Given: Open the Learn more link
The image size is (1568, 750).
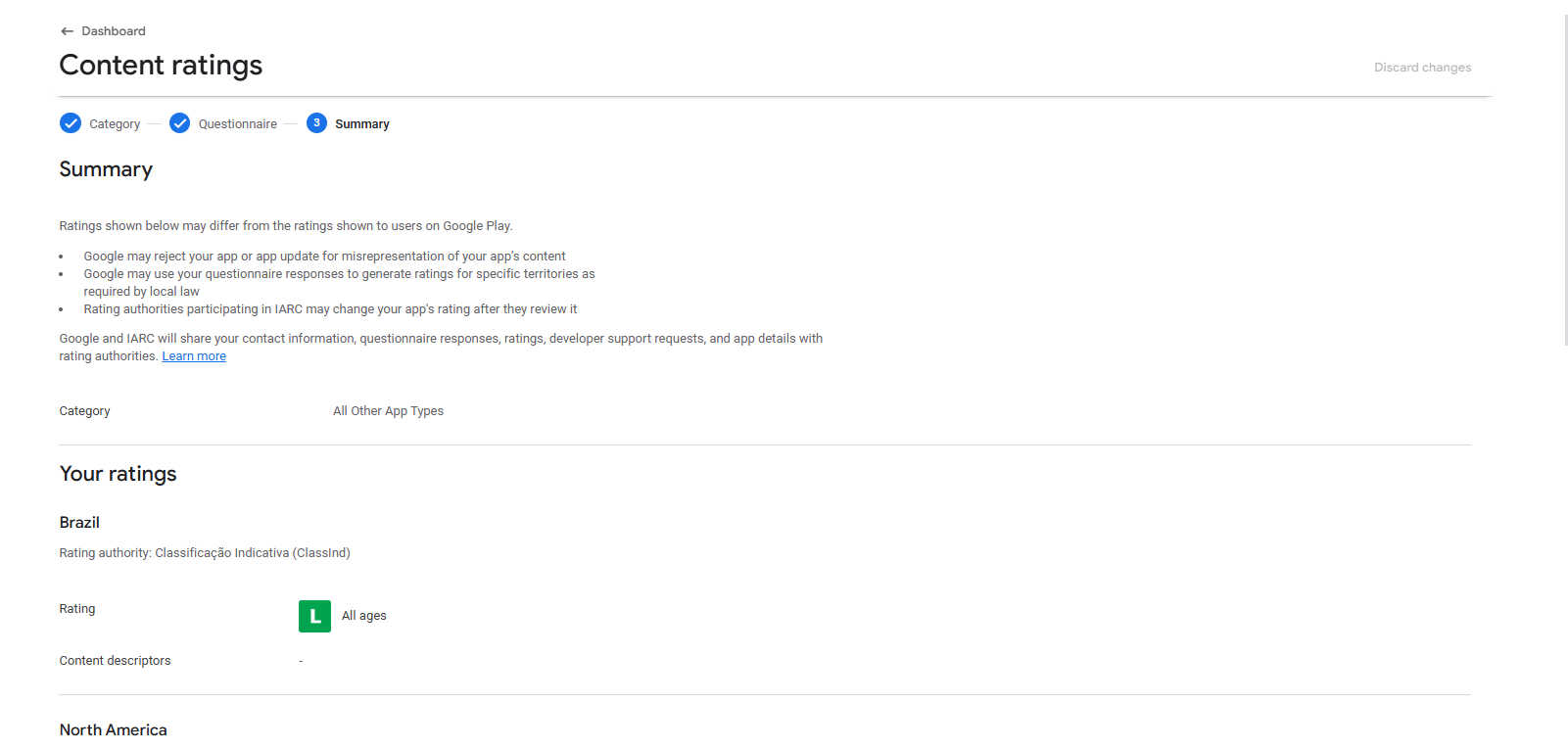Looking at the screenshot, I should click(194, 356).
